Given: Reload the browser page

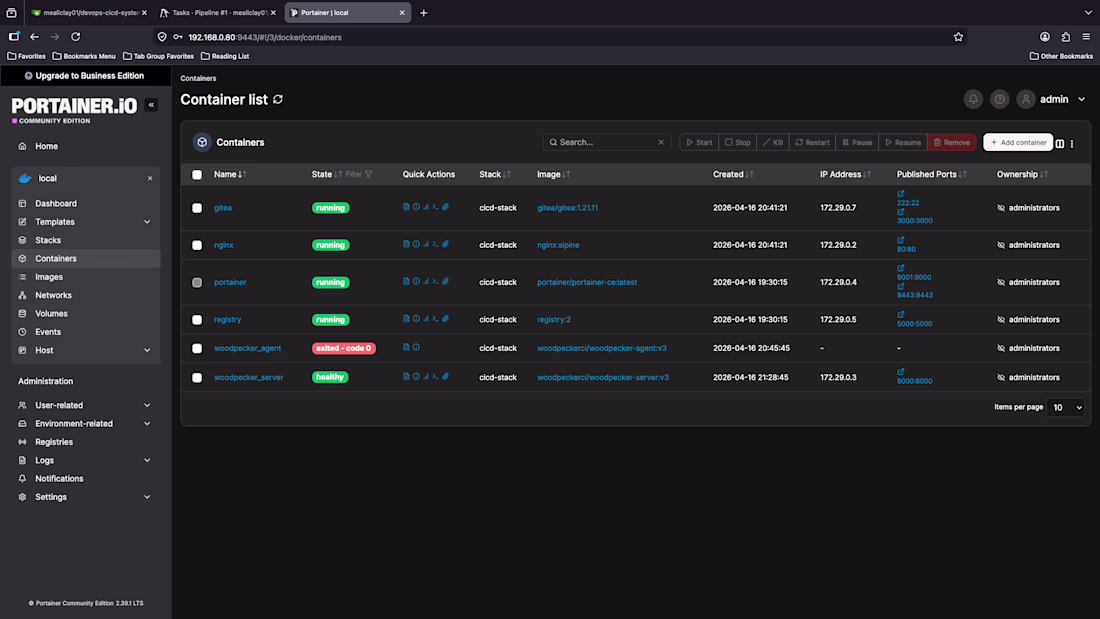Looking at the screenshot, I should coord(76,37).
